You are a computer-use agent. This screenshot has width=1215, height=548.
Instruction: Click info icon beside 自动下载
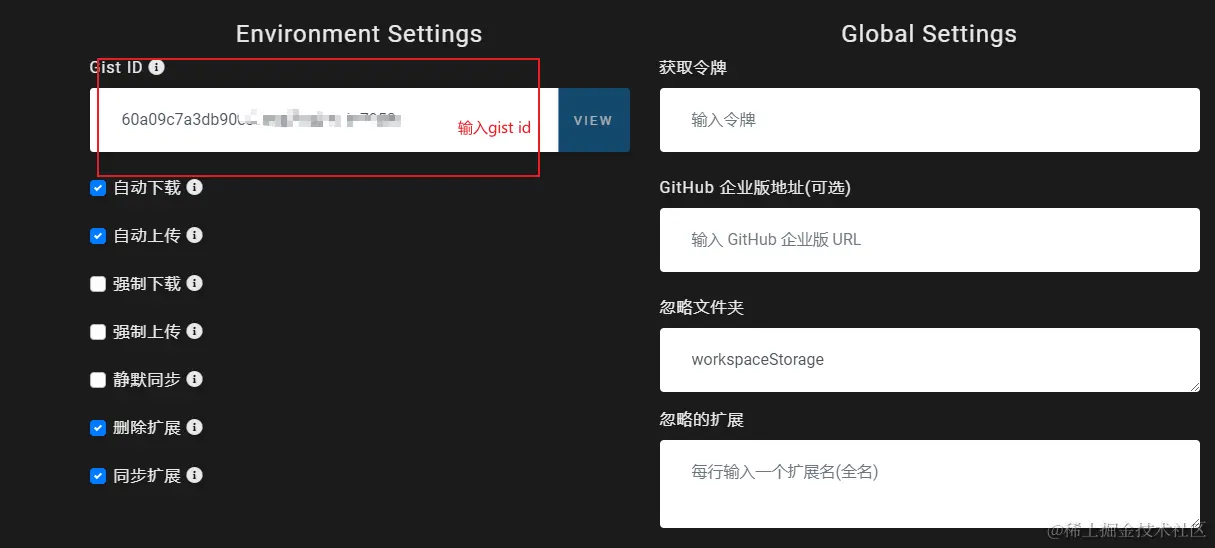[195, 187]
